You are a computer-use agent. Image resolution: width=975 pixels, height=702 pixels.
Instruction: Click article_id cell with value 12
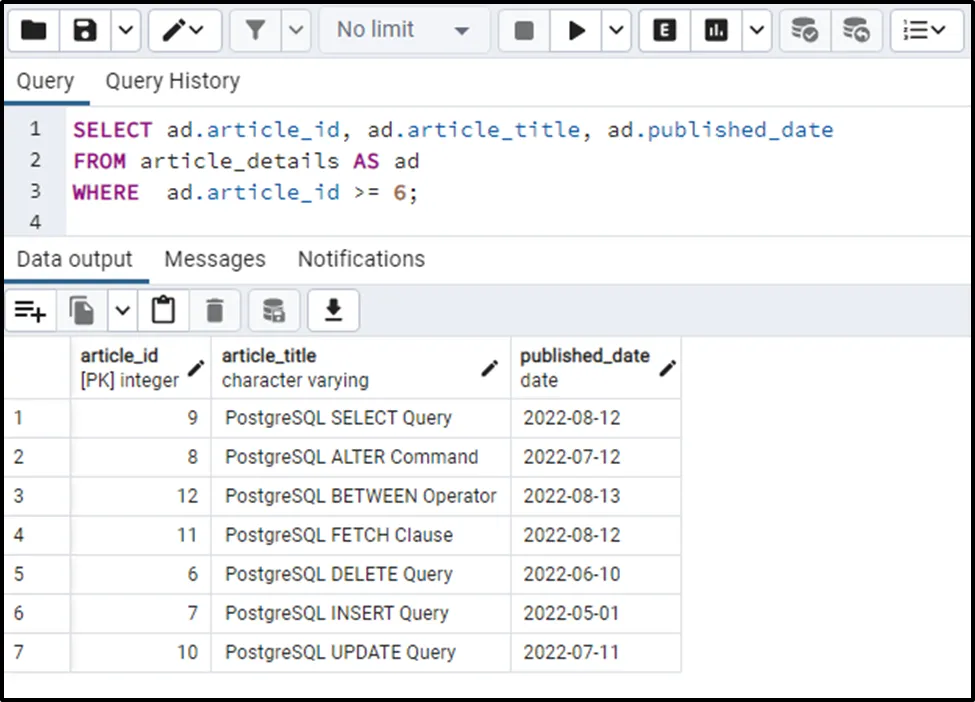pyautogui.click(x=141, y=496)
